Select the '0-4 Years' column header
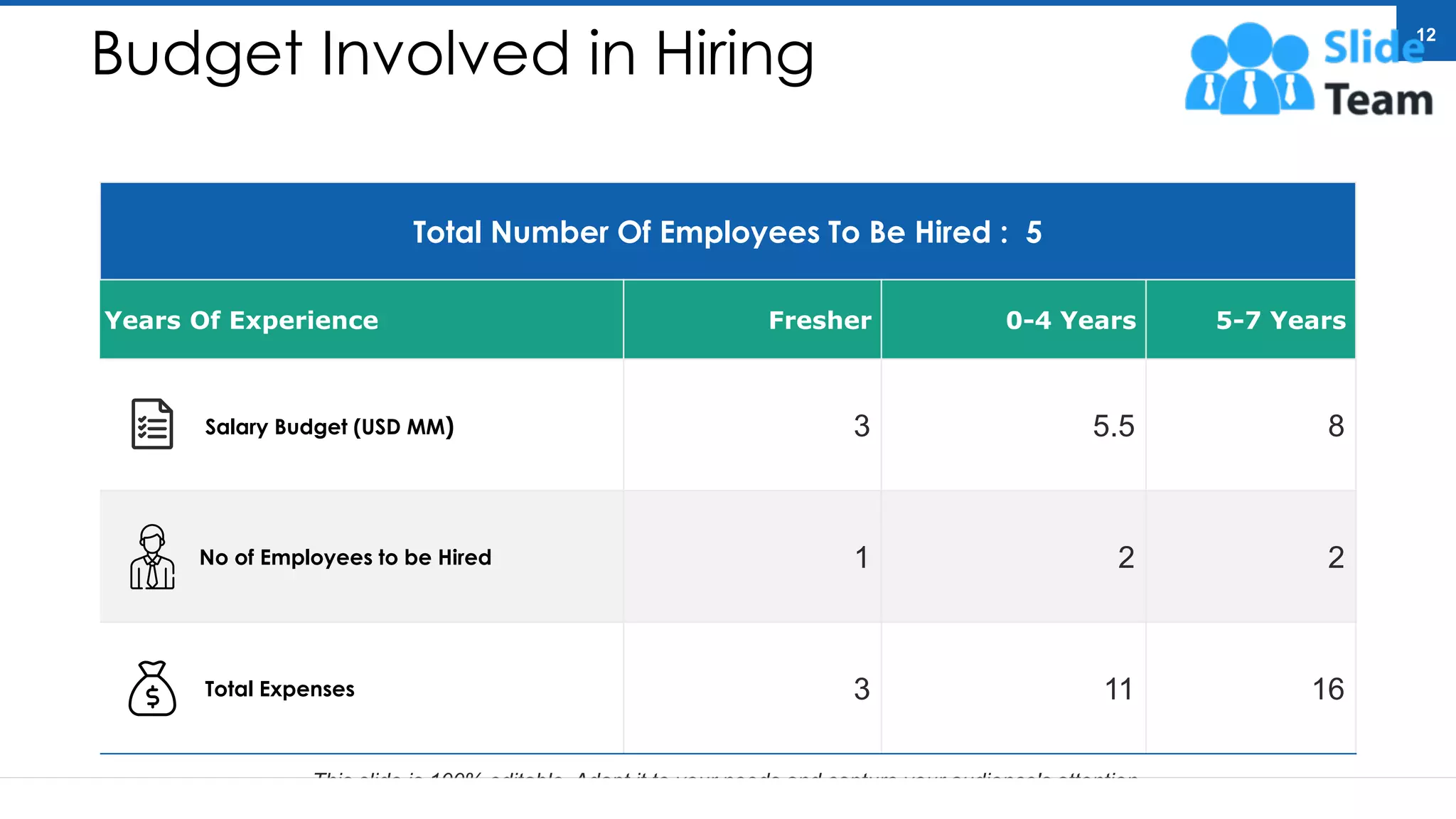 pos(1014,320)
